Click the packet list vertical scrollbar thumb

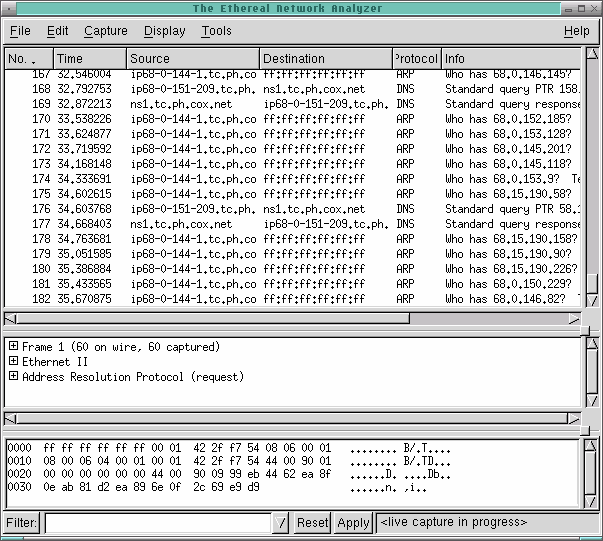592,284
